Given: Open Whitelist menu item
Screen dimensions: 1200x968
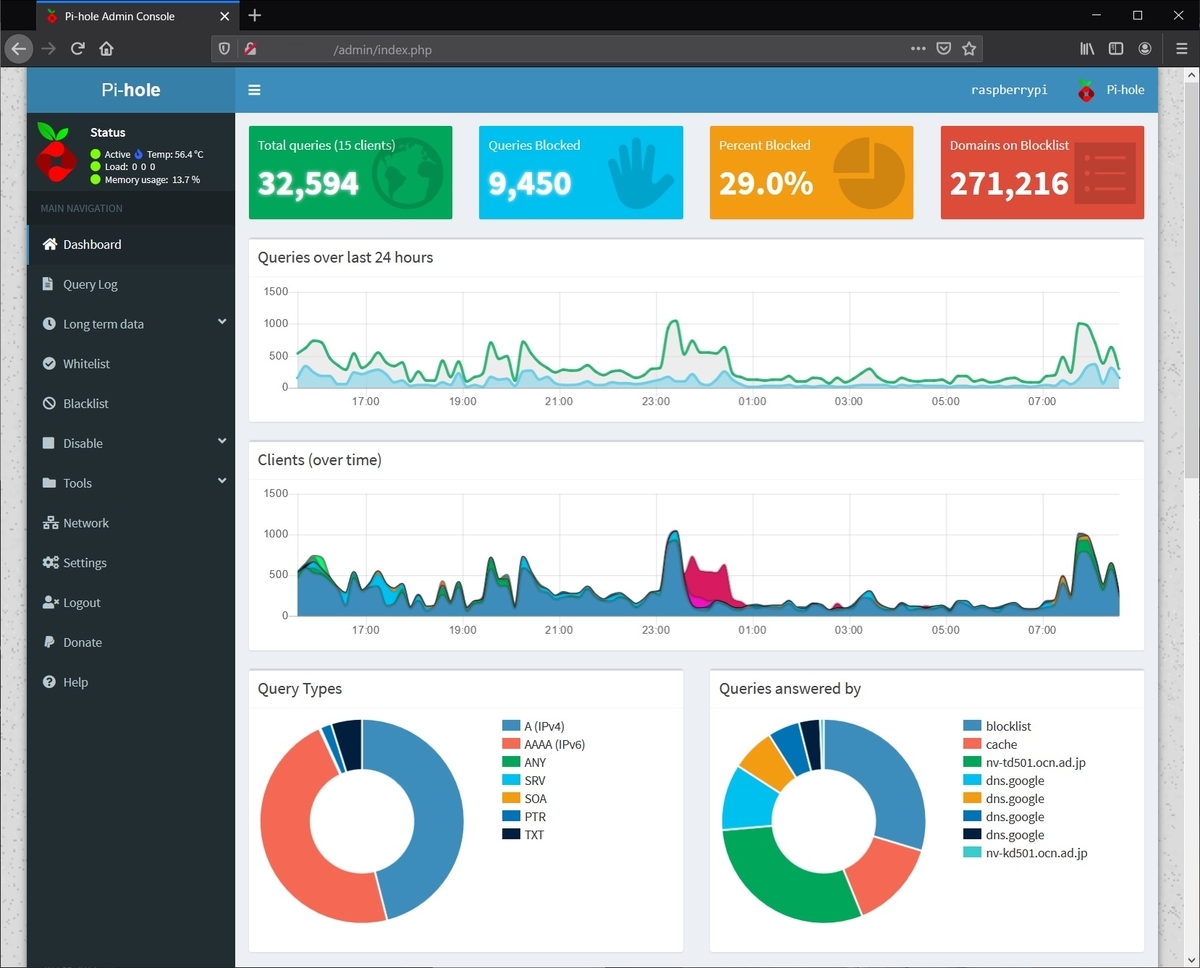Looking at the screenshot, I should pos(131,364).
